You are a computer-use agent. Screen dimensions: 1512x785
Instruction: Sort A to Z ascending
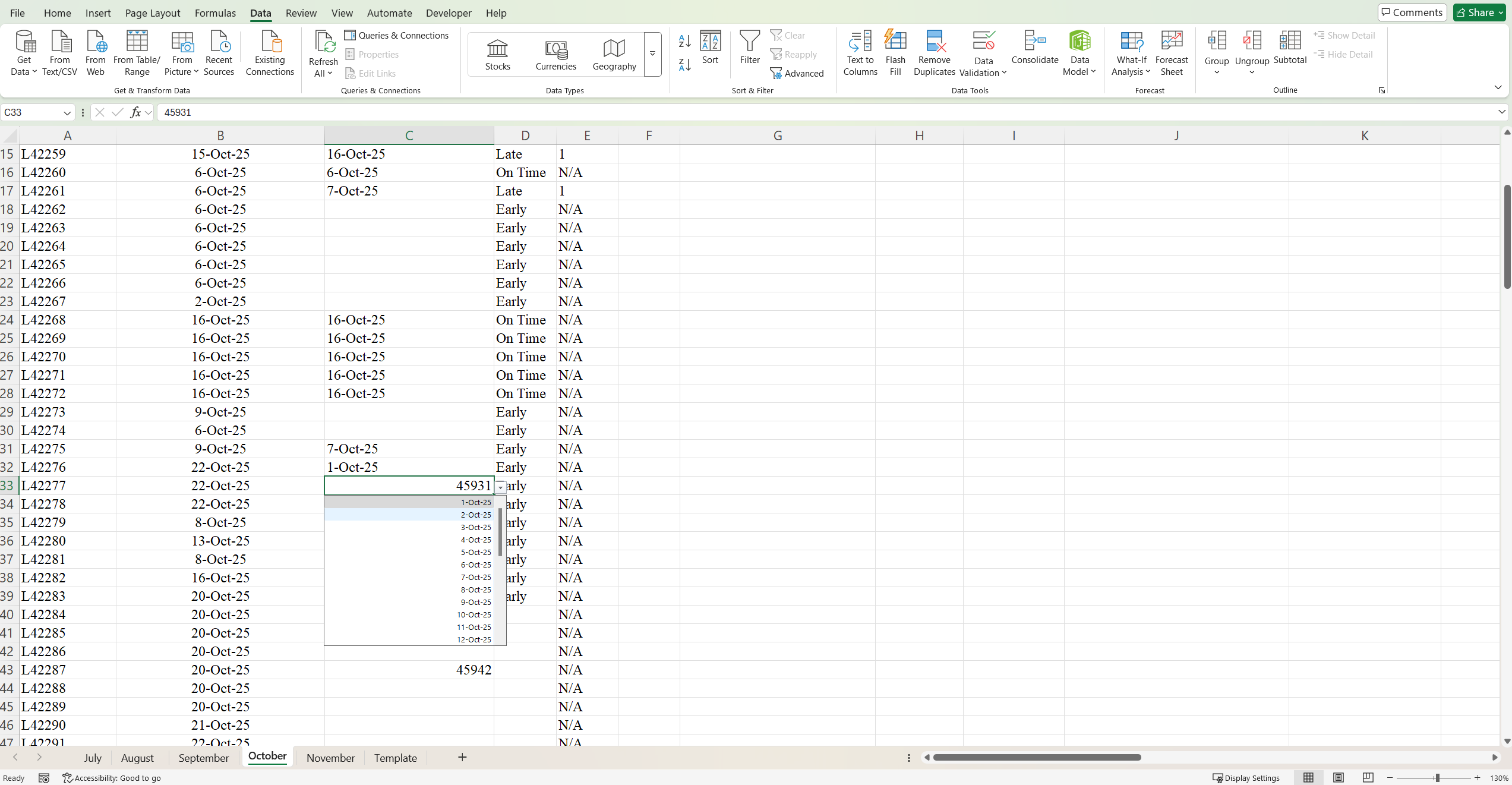[x=684, y=41]
